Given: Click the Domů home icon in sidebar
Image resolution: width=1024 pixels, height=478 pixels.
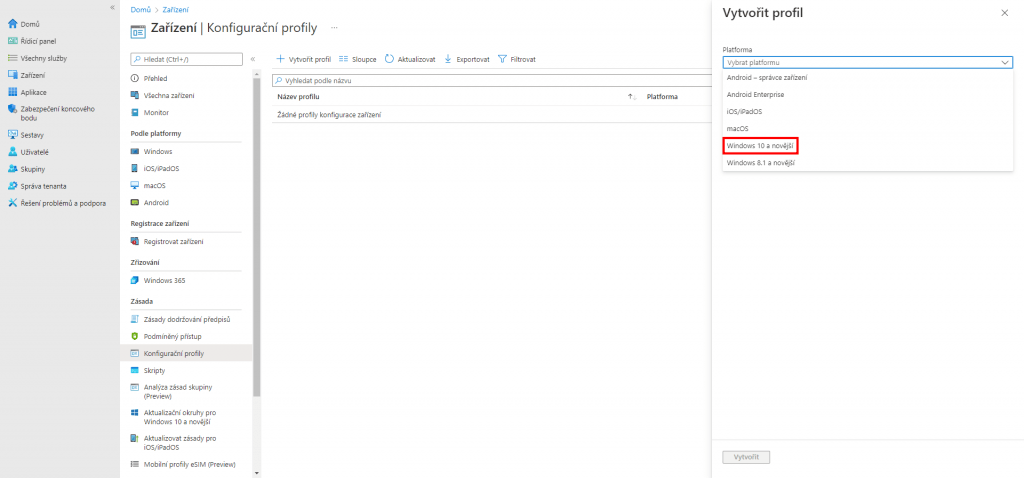Looking at the screenshot, I should (13, 23).
